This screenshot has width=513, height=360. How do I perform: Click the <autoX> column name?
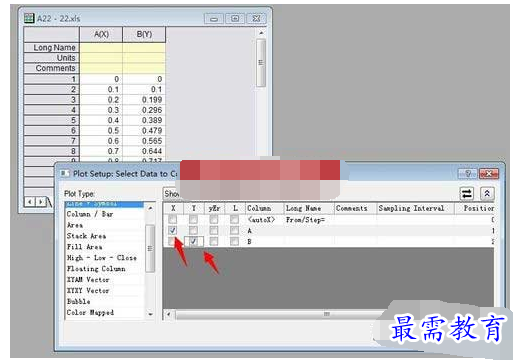(261, 219)
